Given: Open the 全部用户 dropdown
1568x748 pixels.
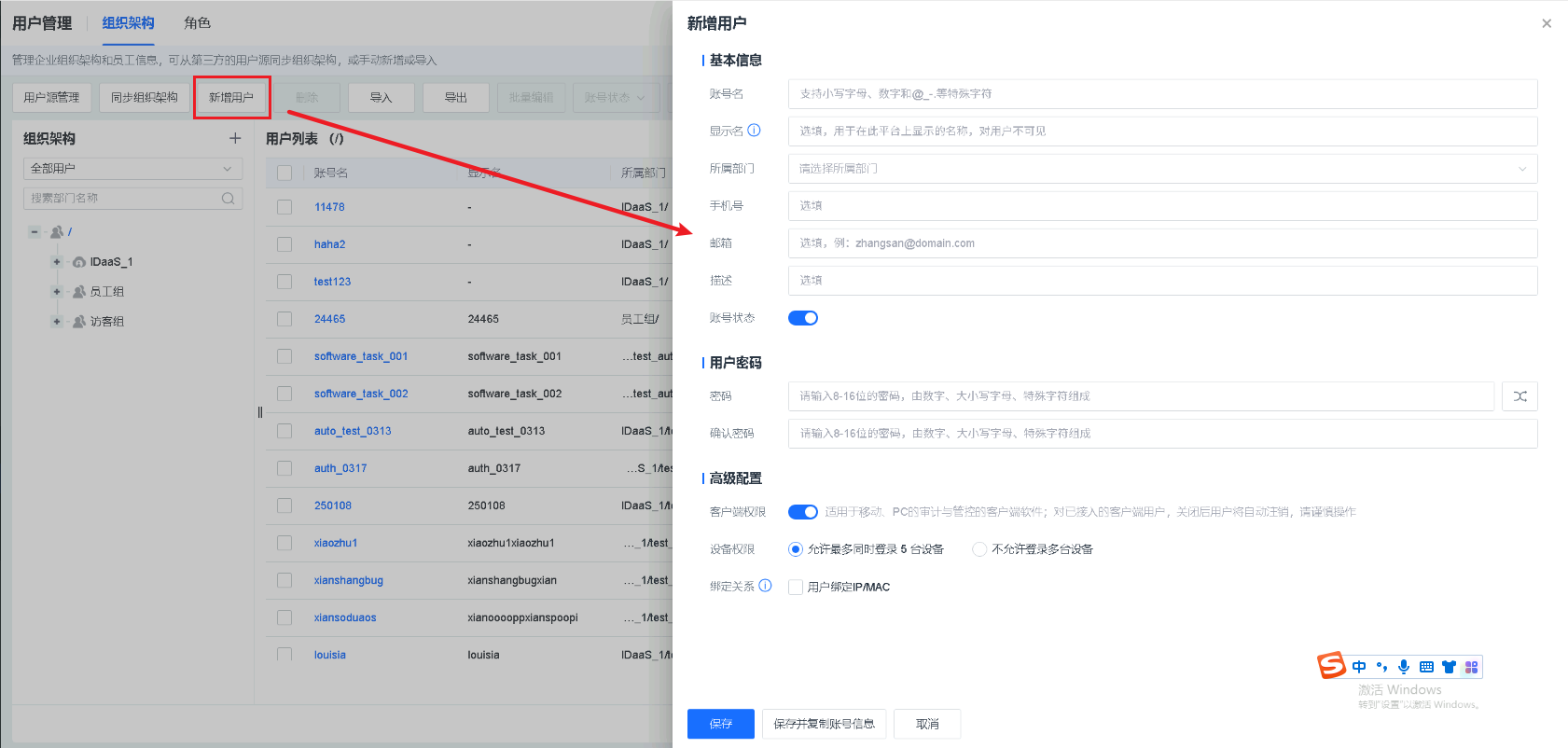Looking at the screenshot, I should 132,169.
